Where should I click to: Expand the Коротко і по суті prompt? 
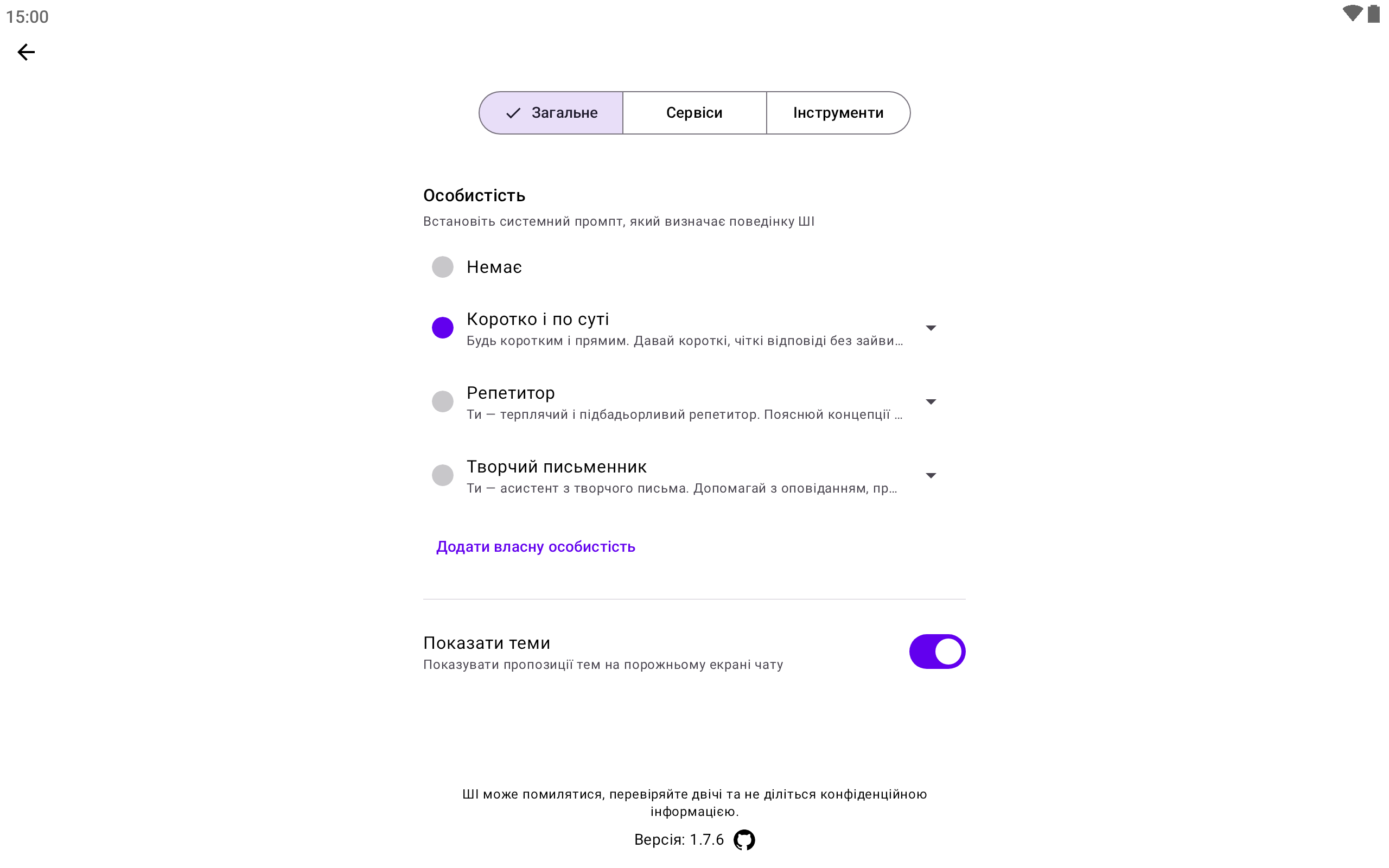click(x=931, y=328)
